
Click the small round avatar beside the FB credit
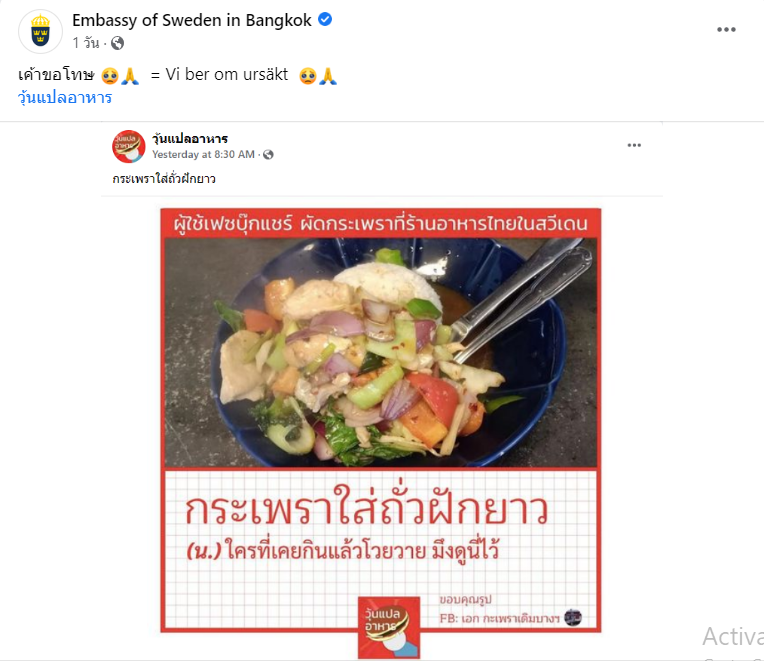coord(573,618)
